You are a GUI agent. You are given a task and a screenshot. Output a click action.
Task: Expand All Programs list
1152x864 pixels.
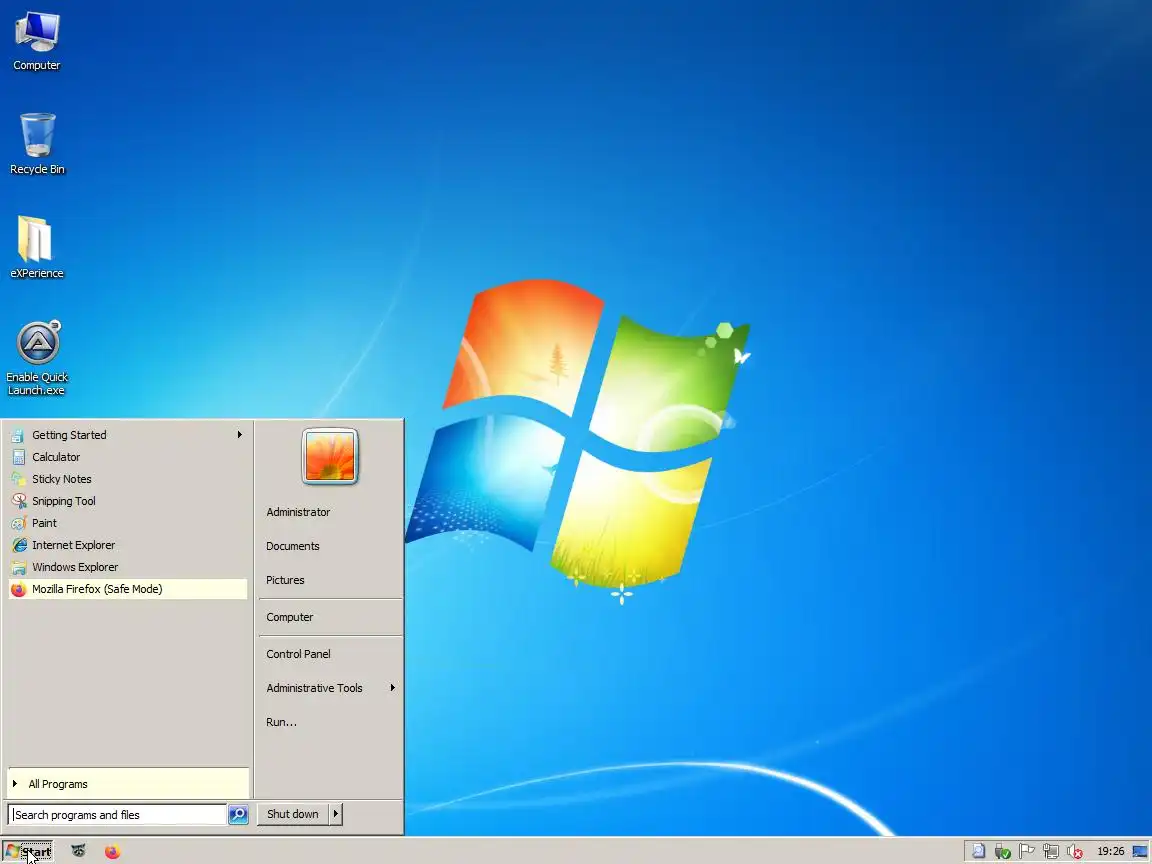click(x=128, y=784)
